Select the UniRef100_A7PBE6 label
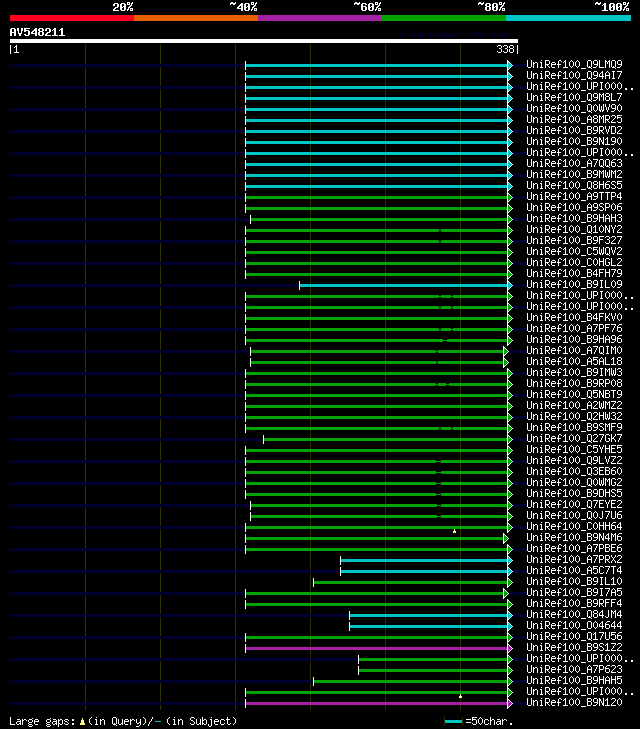Viewport: 640px width, 729px height. pos(574,549)
